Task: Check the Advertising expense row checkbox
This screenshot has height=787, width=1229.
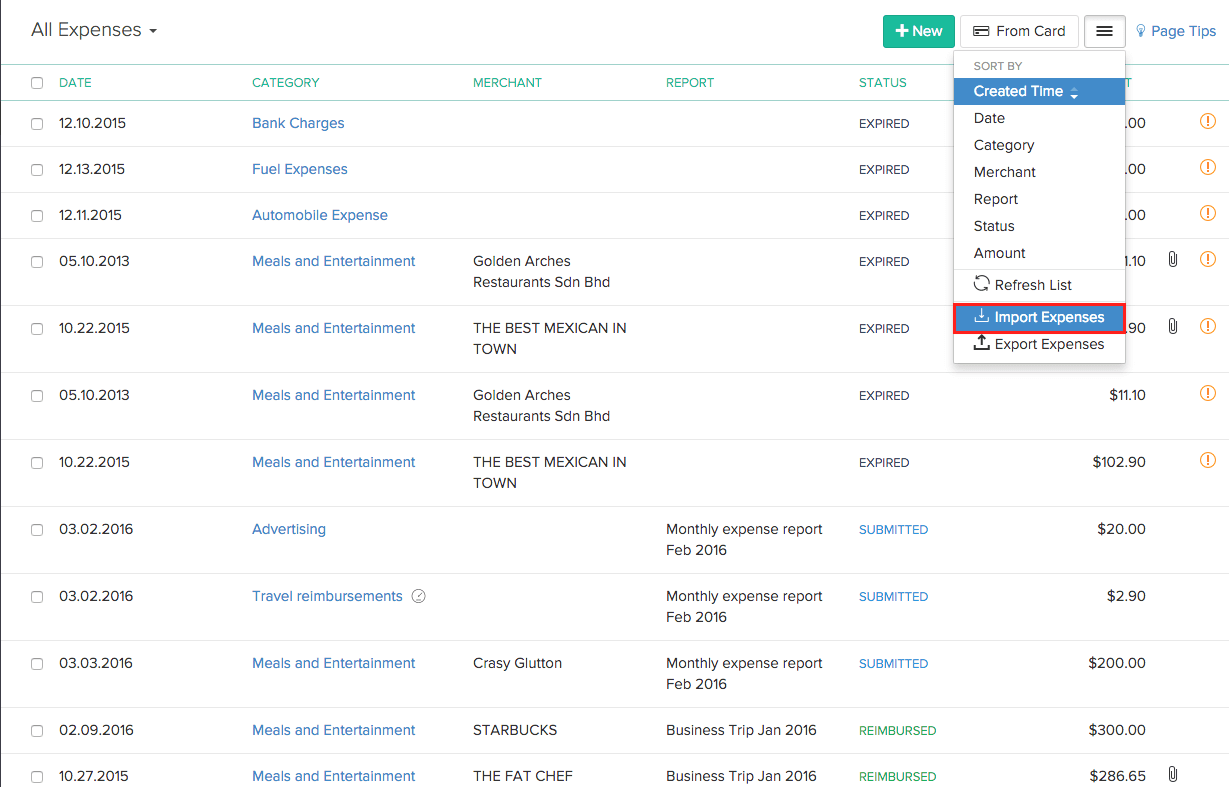Action: [37, 530]
